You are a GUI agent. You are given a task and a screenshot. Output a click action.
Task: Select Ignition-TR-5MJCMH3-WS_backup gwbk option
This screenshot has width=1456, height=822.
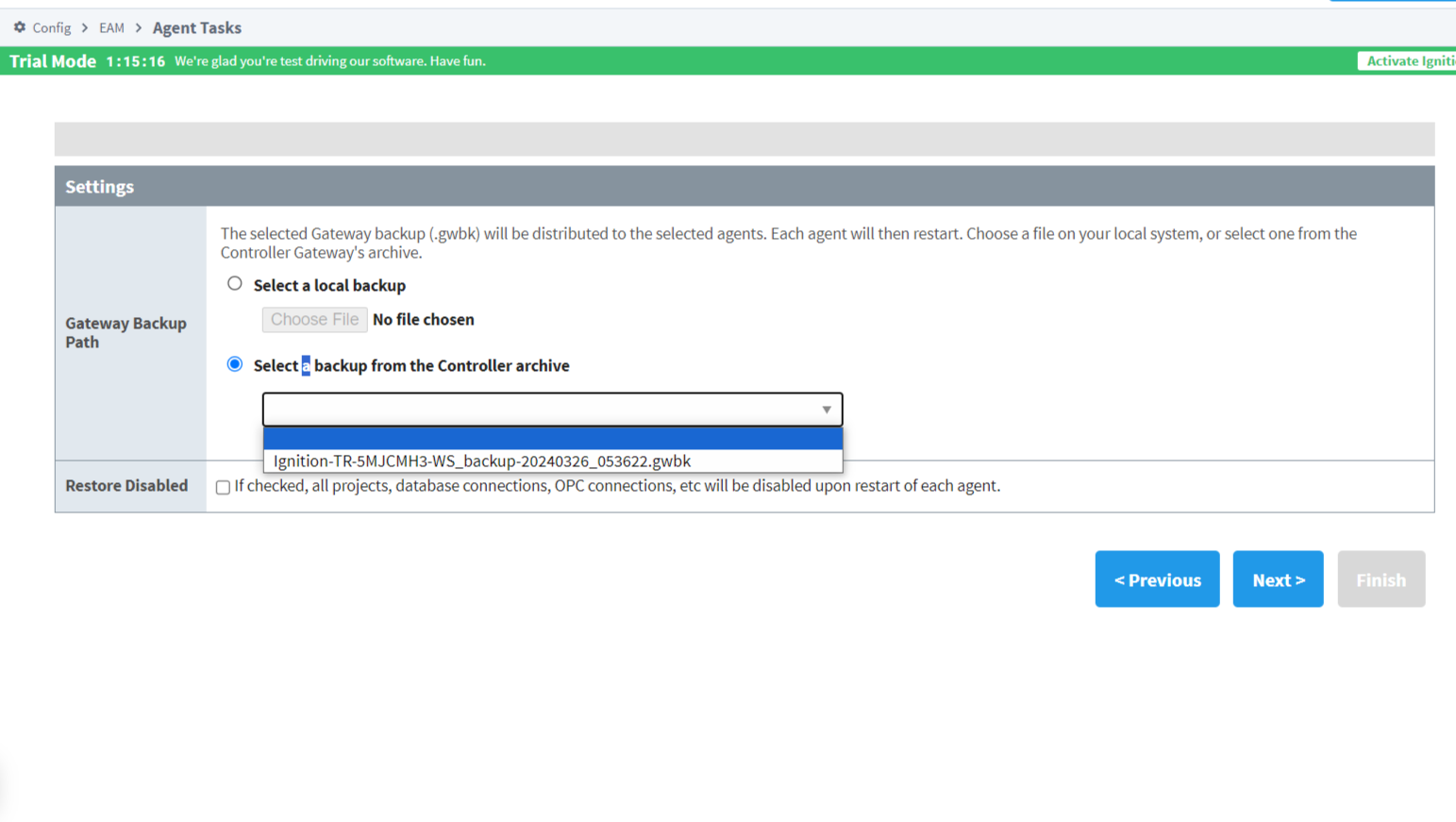click(x=553, y=461)
